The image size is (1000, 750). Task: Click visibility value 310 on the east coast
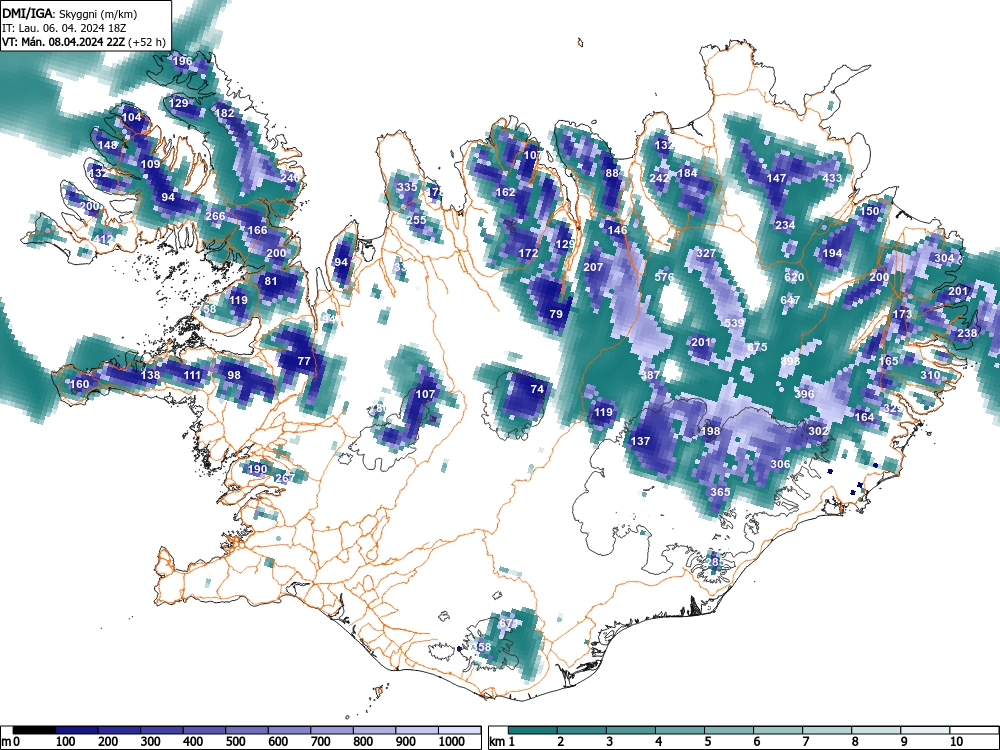pyautogui.click(x=930, y=375)
